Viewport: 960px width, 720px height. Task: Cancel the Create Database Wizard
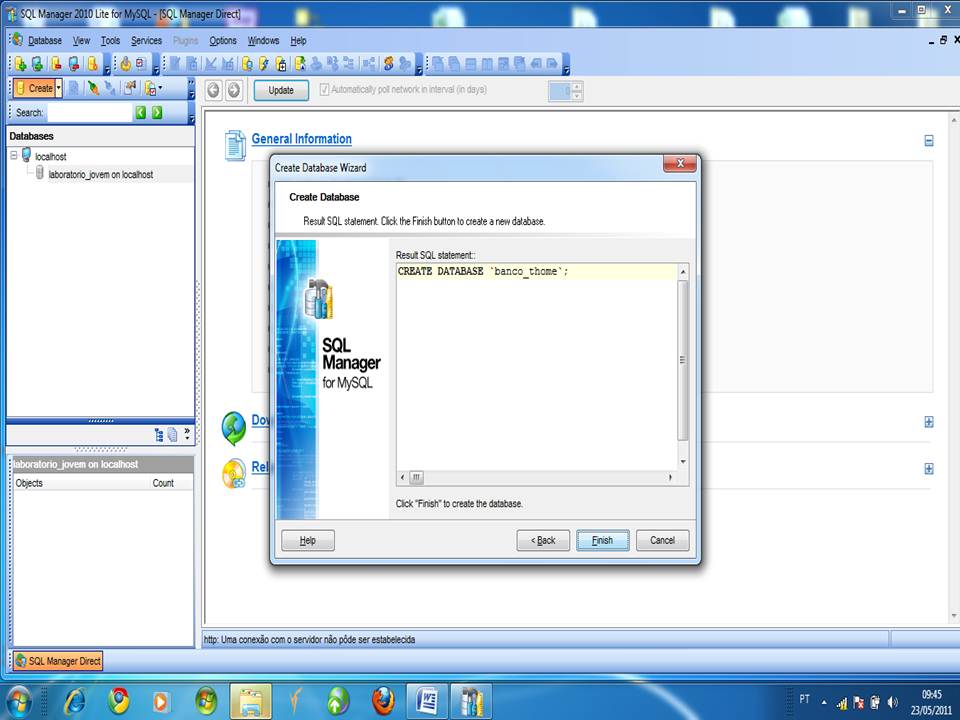[x=662, y=540]
